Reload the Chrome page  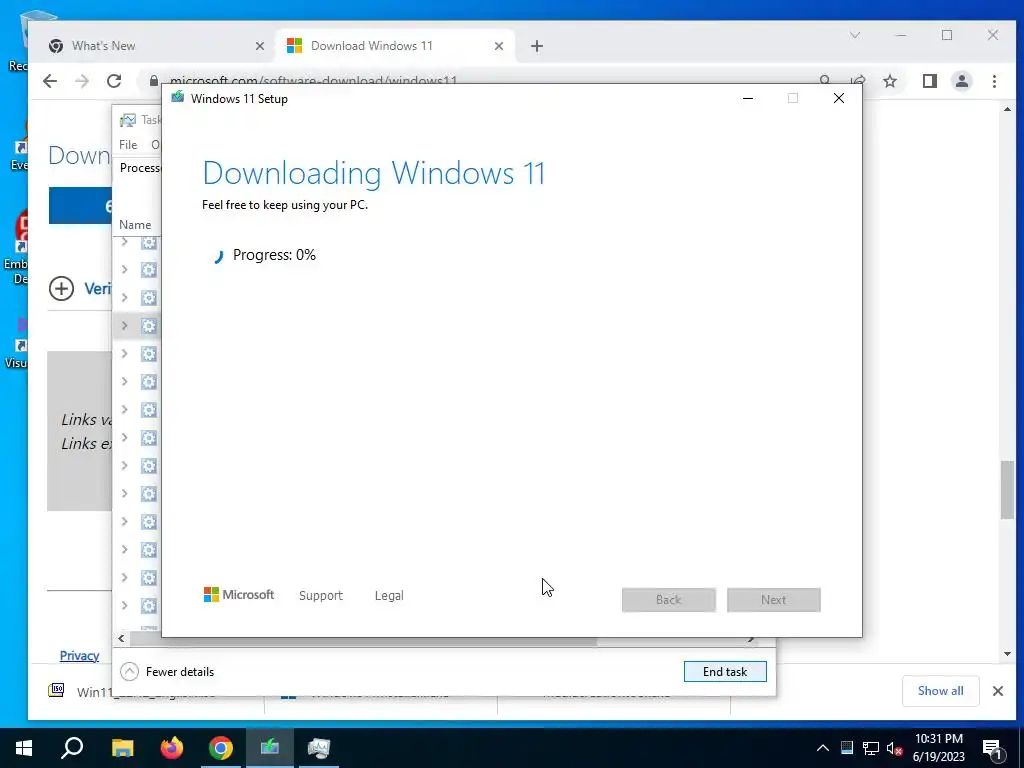tap(114, 81)
